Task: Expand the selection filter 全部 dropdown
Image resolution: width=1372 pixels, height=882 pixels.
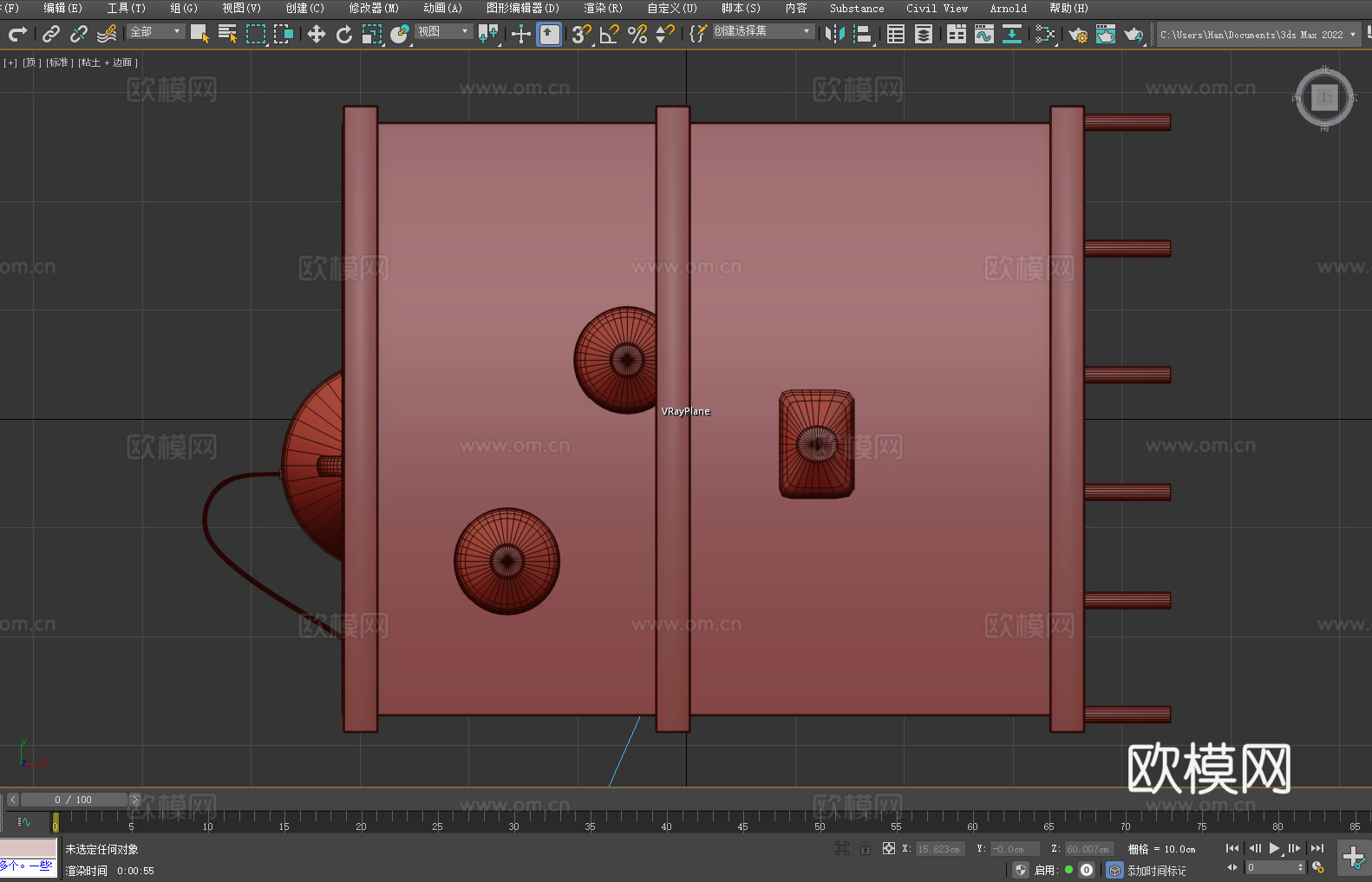Action: pyautogui.click(x=156, y=31)
